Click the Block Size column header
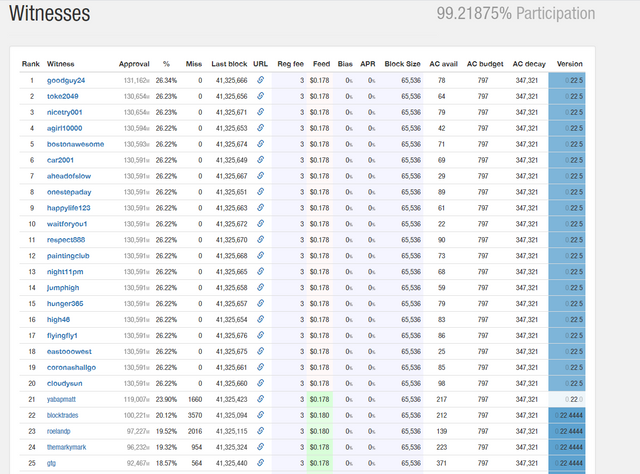The image size is (640, 474). pos(402,64)
